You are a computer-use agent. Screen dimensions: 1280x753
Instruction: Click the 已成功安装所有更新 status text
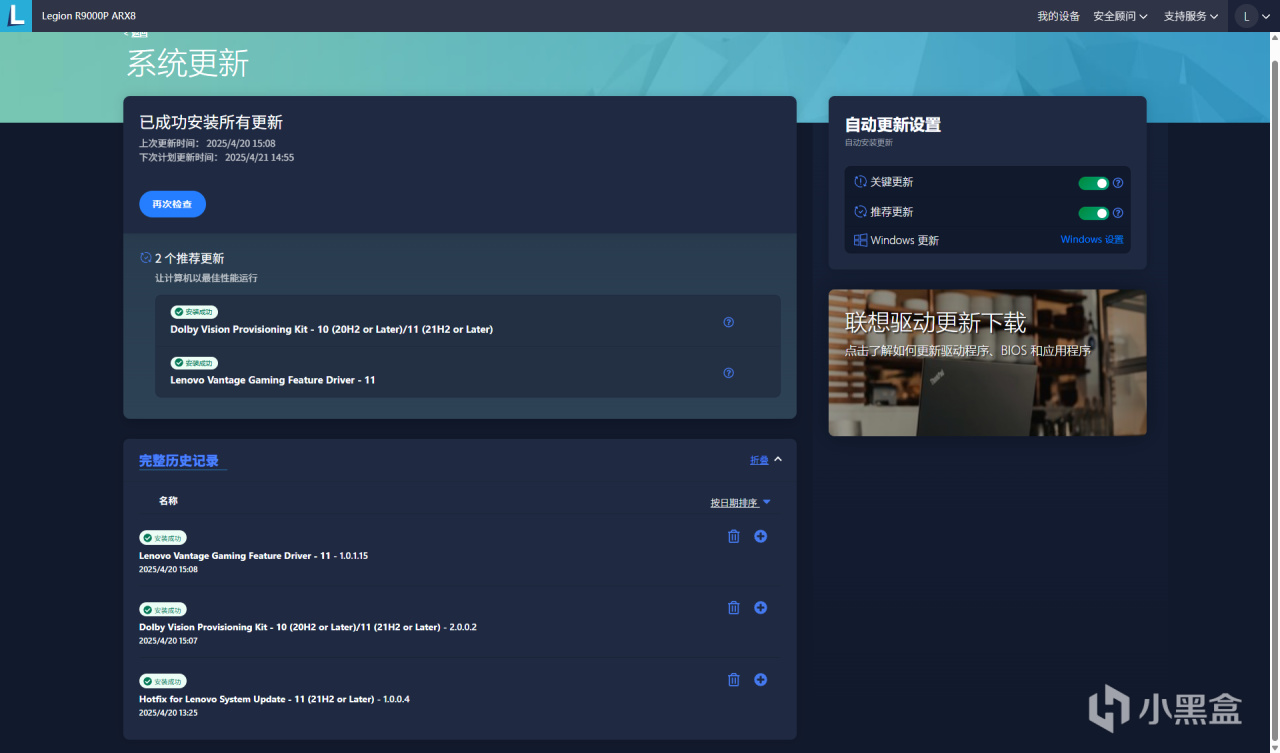pos(211,122)
